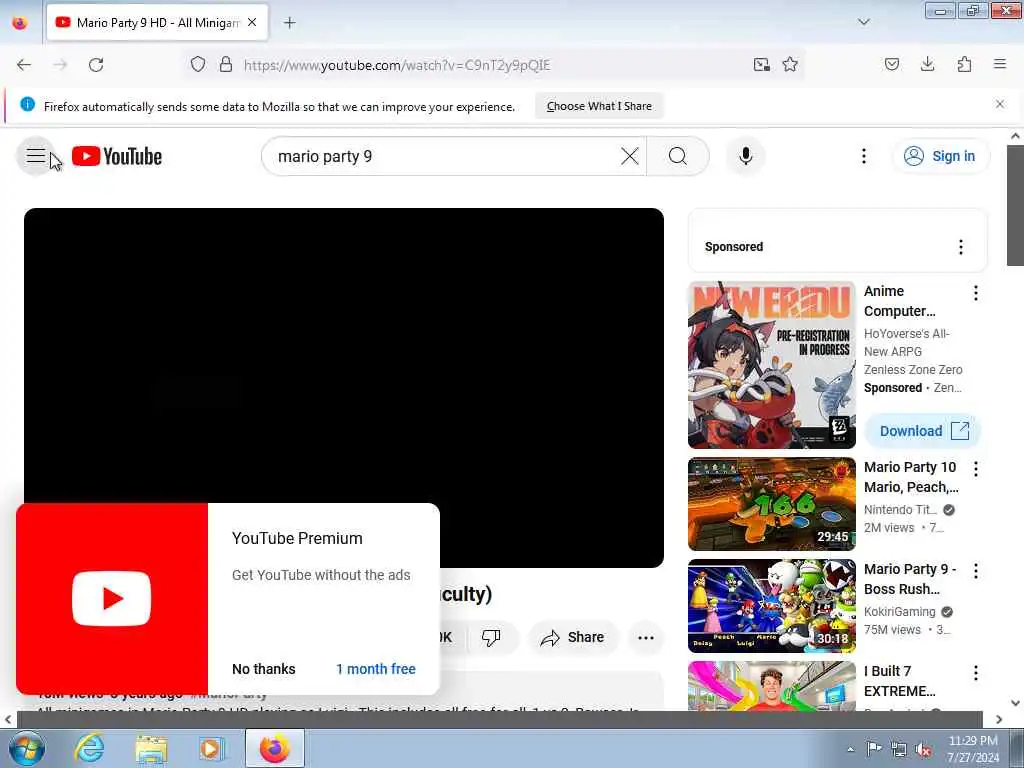Image resolution: width=1024 pixels, height=768 pixels.
Task: Go back with the browser back arrow
Action: (24, 65)
